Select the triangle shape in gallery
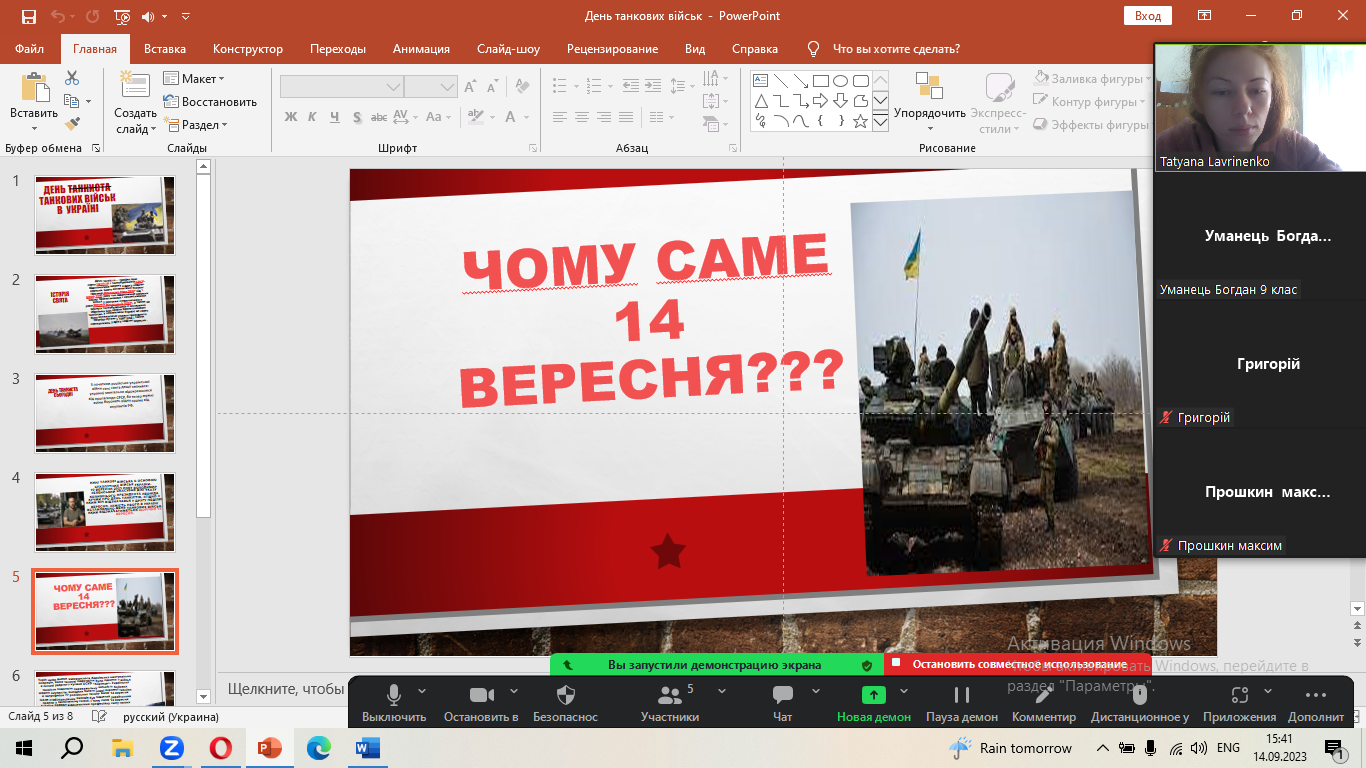 click(761, 101)
